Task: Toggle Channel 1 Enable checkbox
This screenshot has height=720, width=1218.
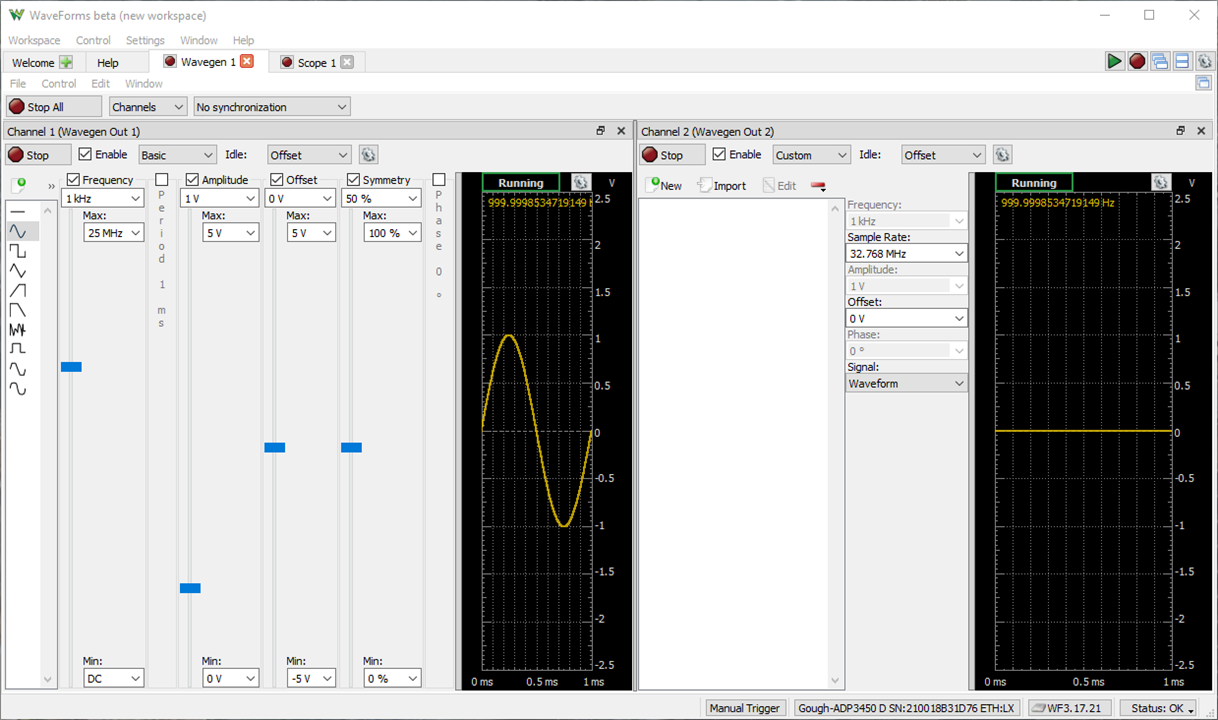Action: tap(85, 155)
